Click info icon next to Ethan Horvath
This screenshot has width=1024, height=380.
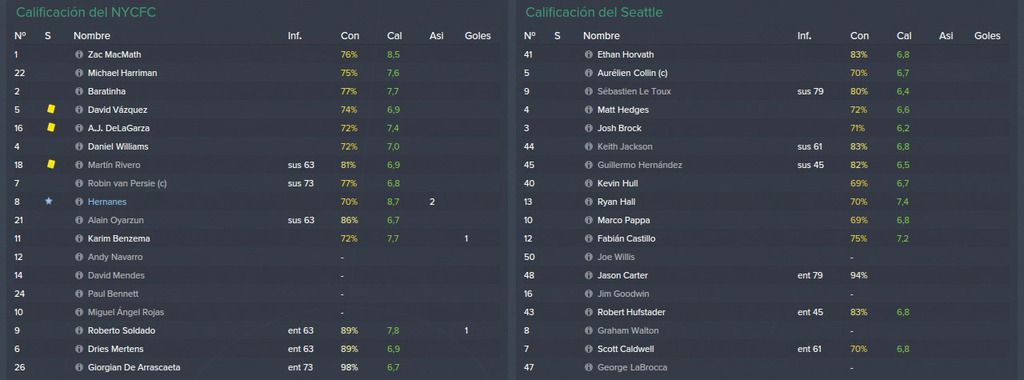tap(588, 55)
